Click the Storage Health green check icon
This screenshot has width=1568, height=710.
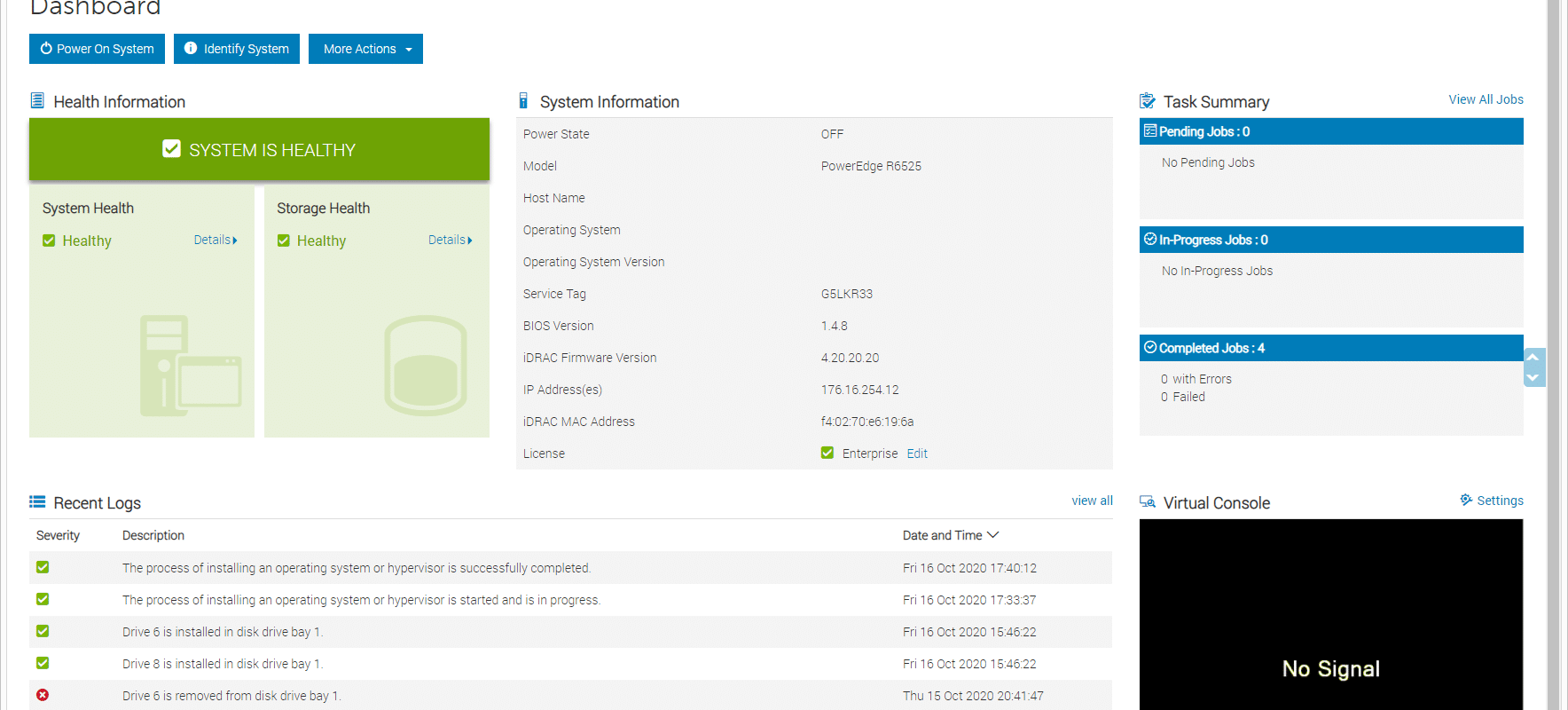tap(284, 241)
